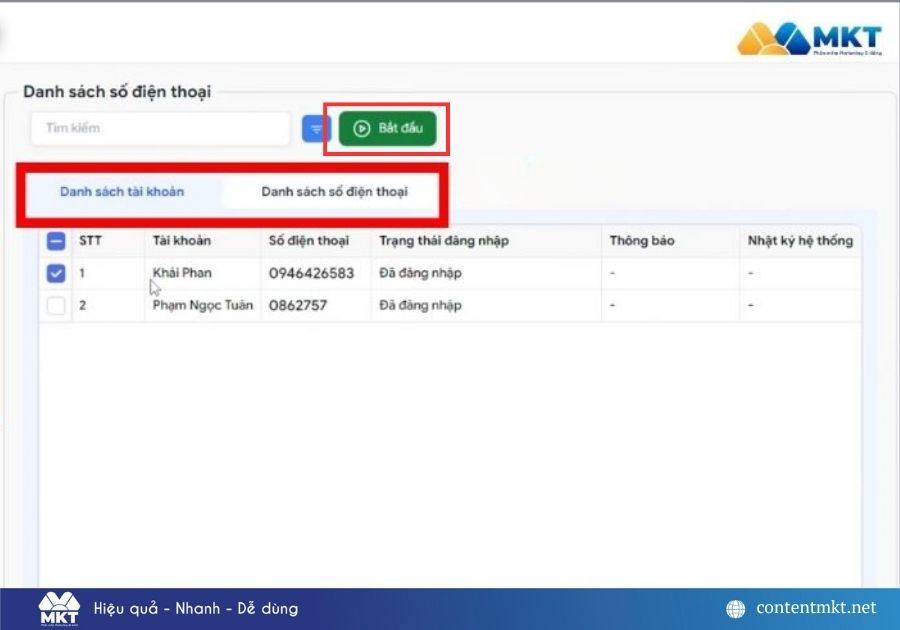The width and height of the screenshot is (900, 630).
Task: Toggle the select-all checkbox in table header
Action: pyautogui.click(x=57, y=241)
